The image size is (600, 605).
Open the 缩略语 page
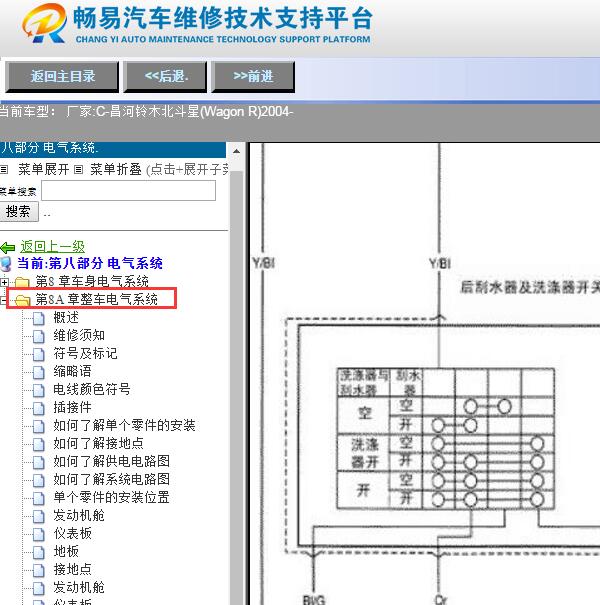click(x=73, y=371)
